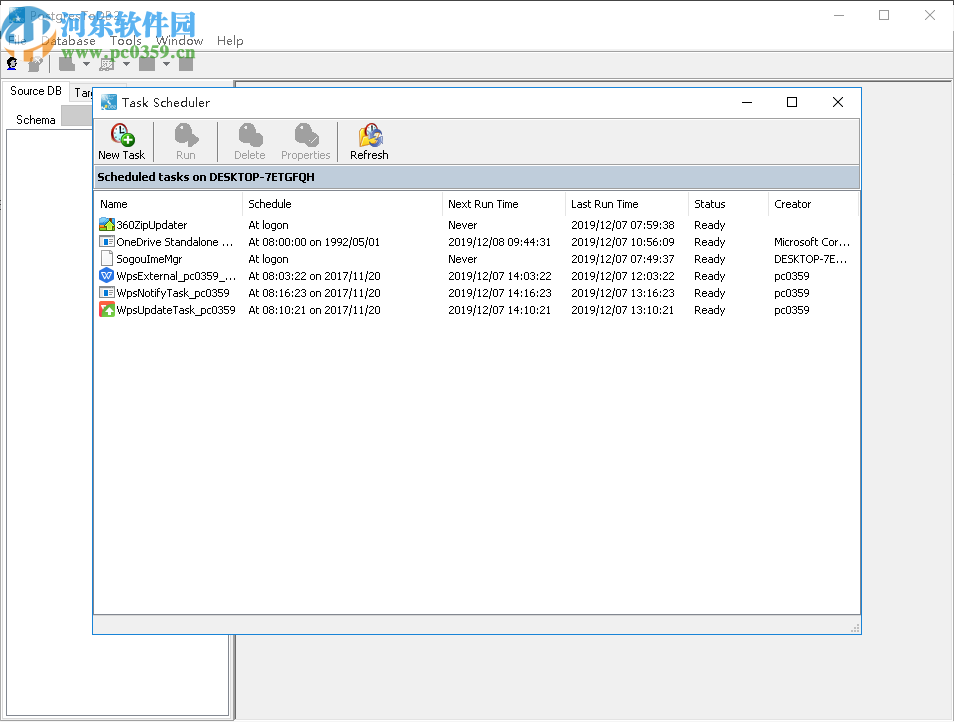Click the Task Scheduler window icon
This screenshot has height=722, width=954.
[x=108, y=102]
